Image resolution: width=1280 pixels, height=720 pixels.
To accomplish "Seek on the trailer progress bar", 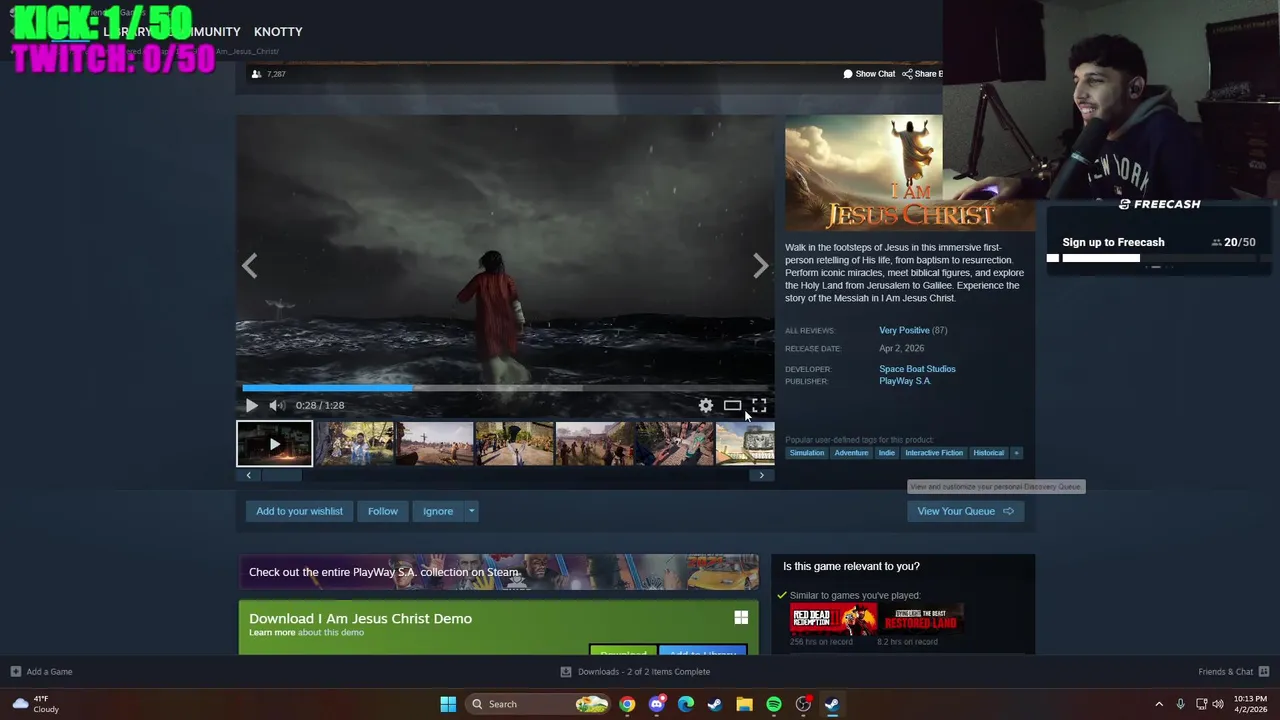I will tap(505, 388).
